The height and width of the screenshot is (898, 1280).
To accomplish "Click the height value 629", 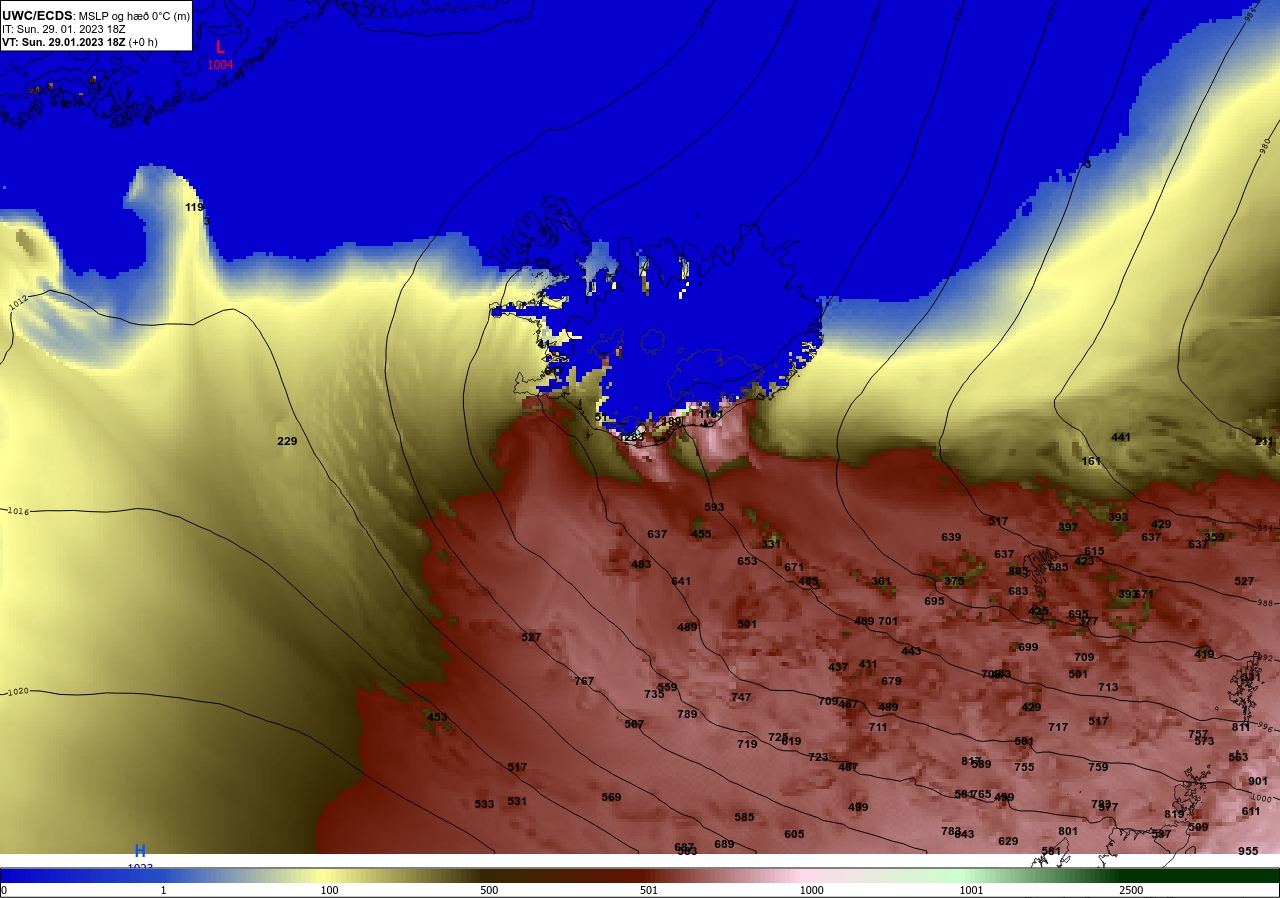I will [x=1008, y=841].
